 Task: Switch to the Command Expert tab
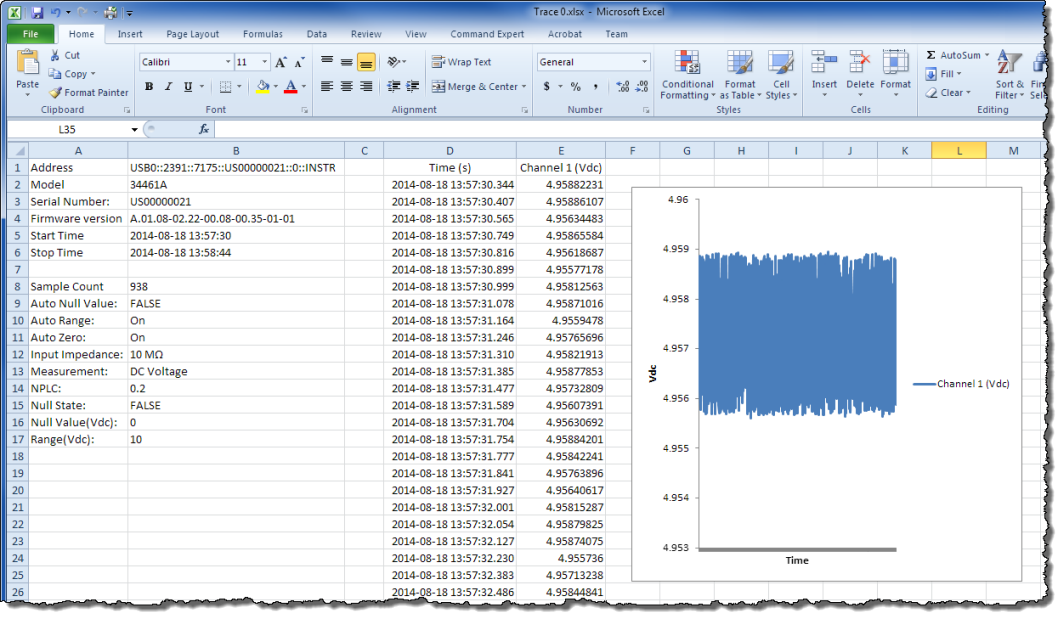pos(487,34)
